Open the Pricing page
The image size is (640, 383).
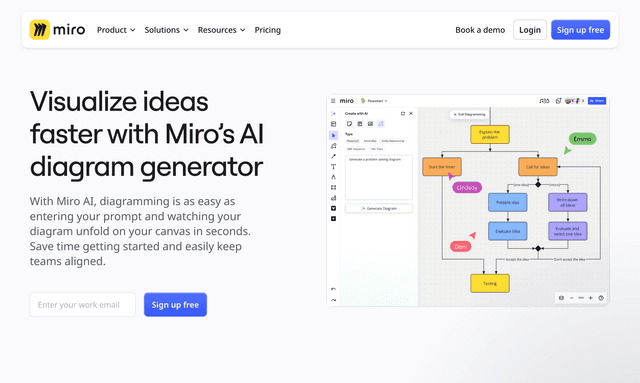(268, 30)
